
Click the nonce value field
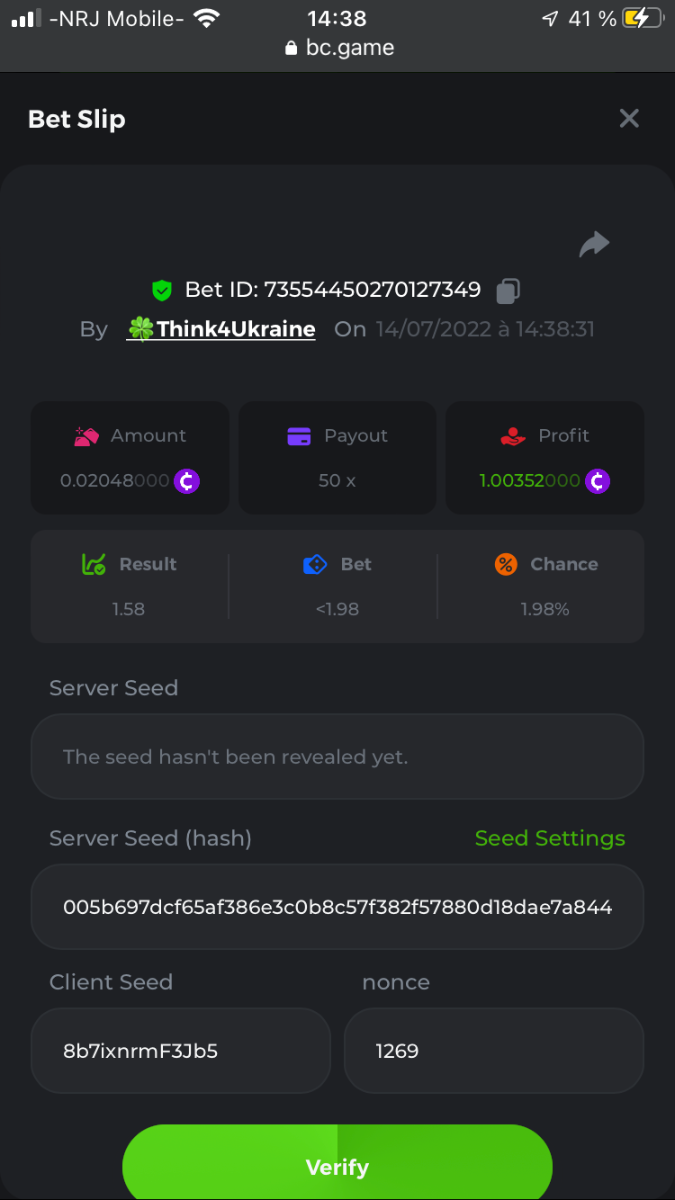pyautogui.click(x=493, y=1051)
